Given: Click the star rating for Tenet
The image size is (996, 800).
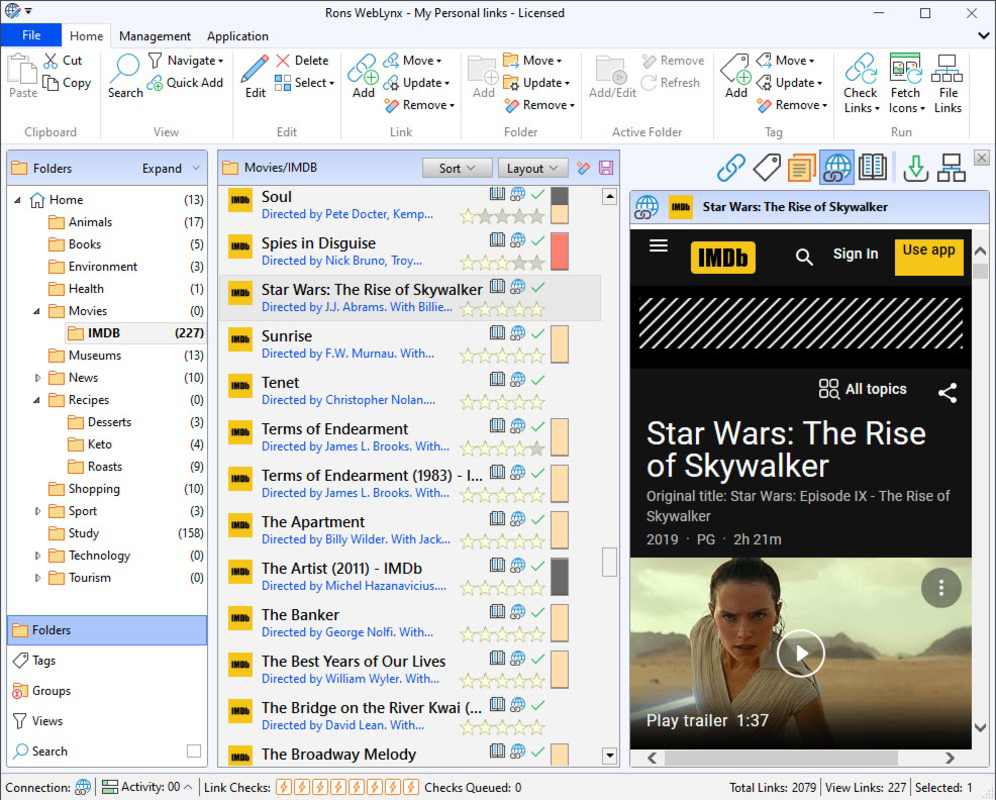Looking at the screenshot, I should click(x=505, y=402).
